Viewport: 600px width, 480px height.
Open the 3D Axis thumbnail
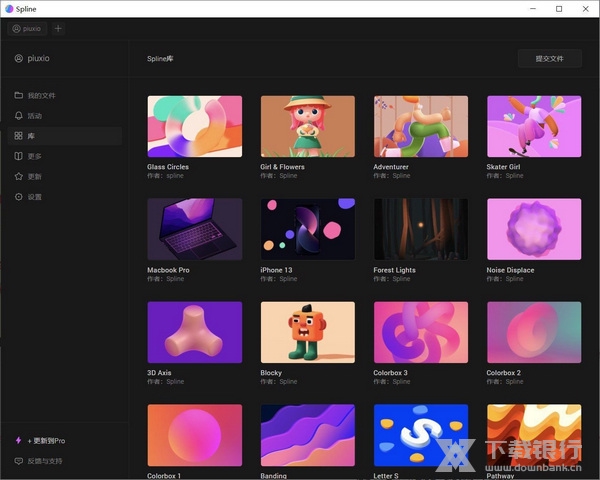[x=194, y=332]
